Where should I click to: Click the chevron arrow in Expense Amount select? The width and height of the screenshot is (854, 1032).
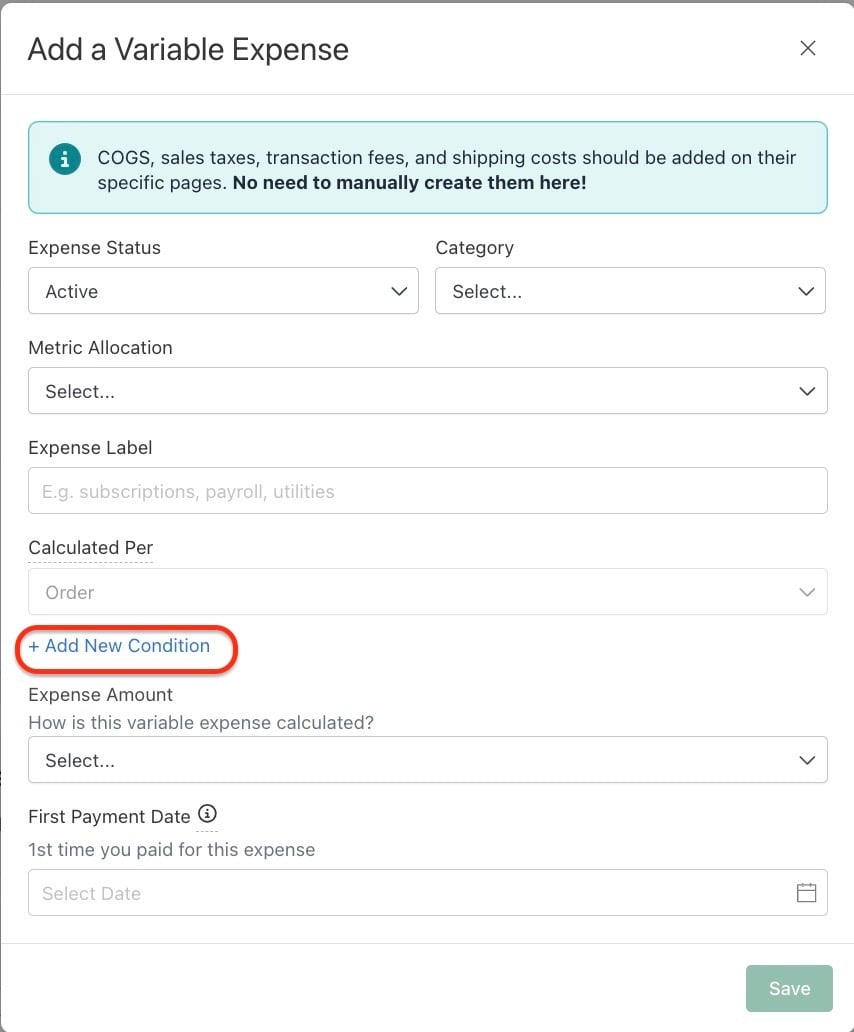pos(807,760)
